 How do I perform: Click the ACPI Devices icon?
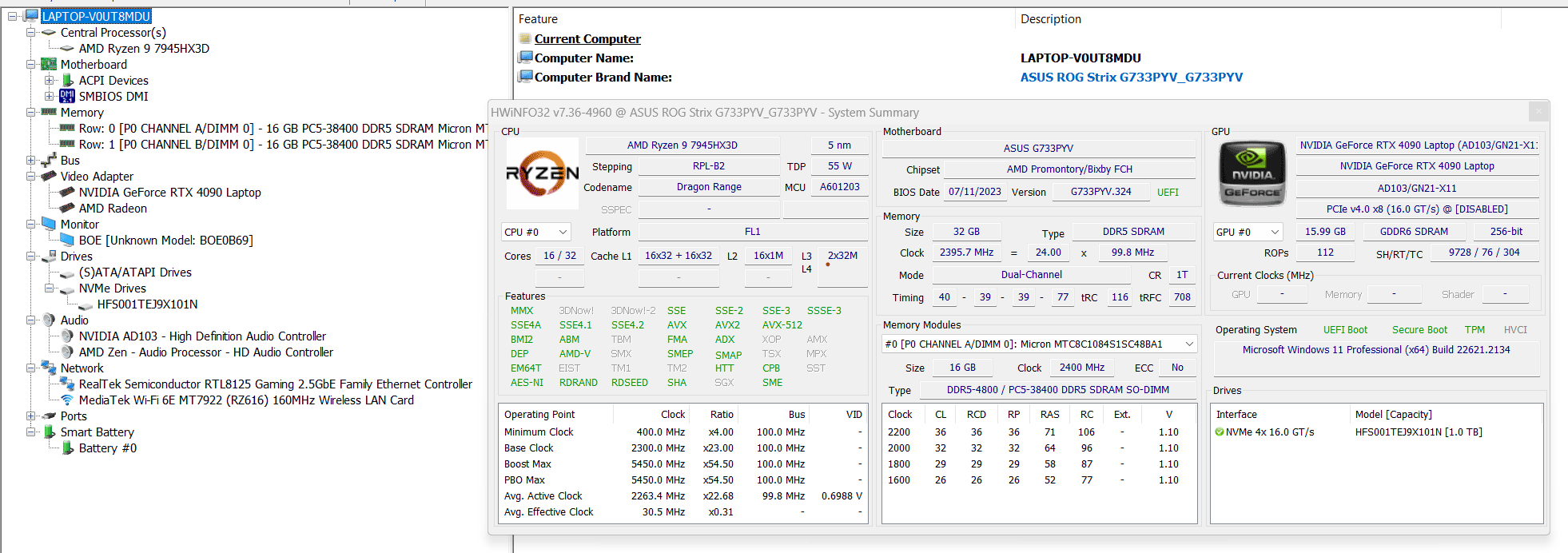[x=68, y=80]
